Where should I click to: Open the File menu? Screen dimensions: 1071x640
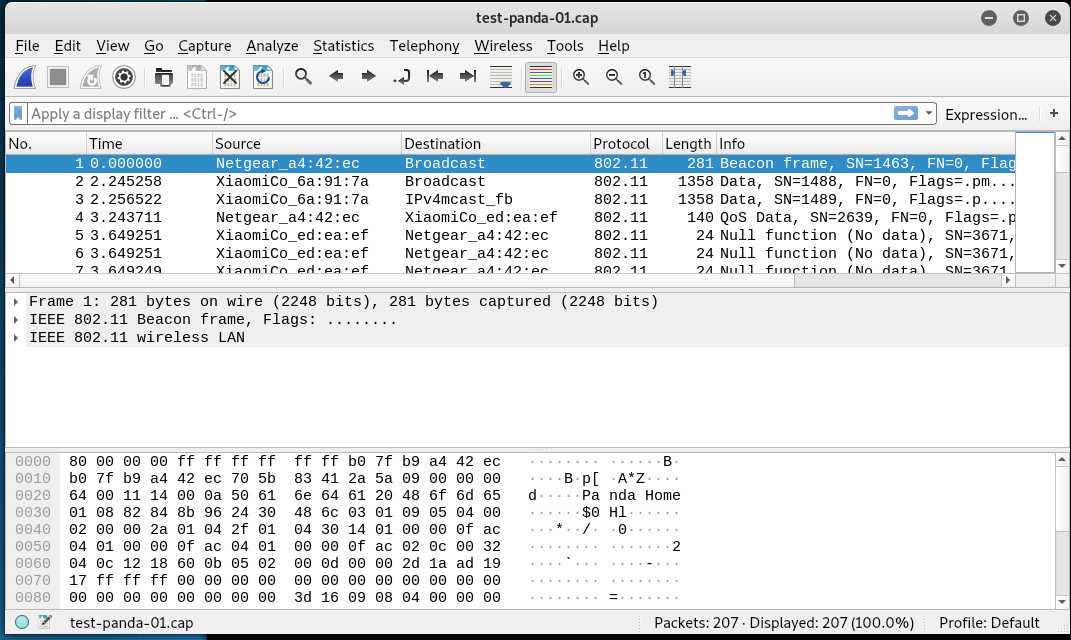tap(27, 46)
